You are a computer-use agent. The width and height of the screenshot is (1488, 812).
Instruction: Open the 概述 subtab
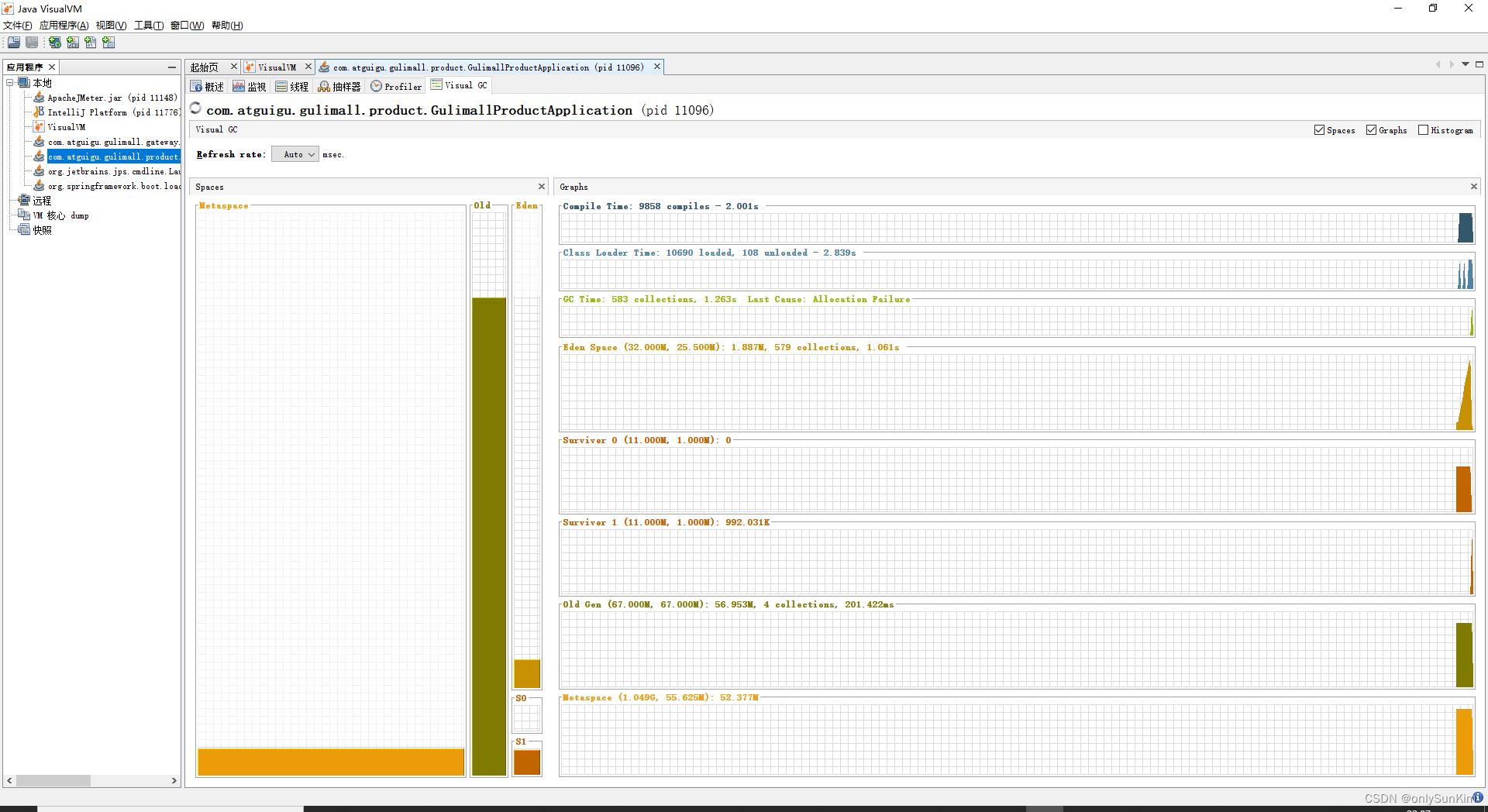click(x=208, y=87)
